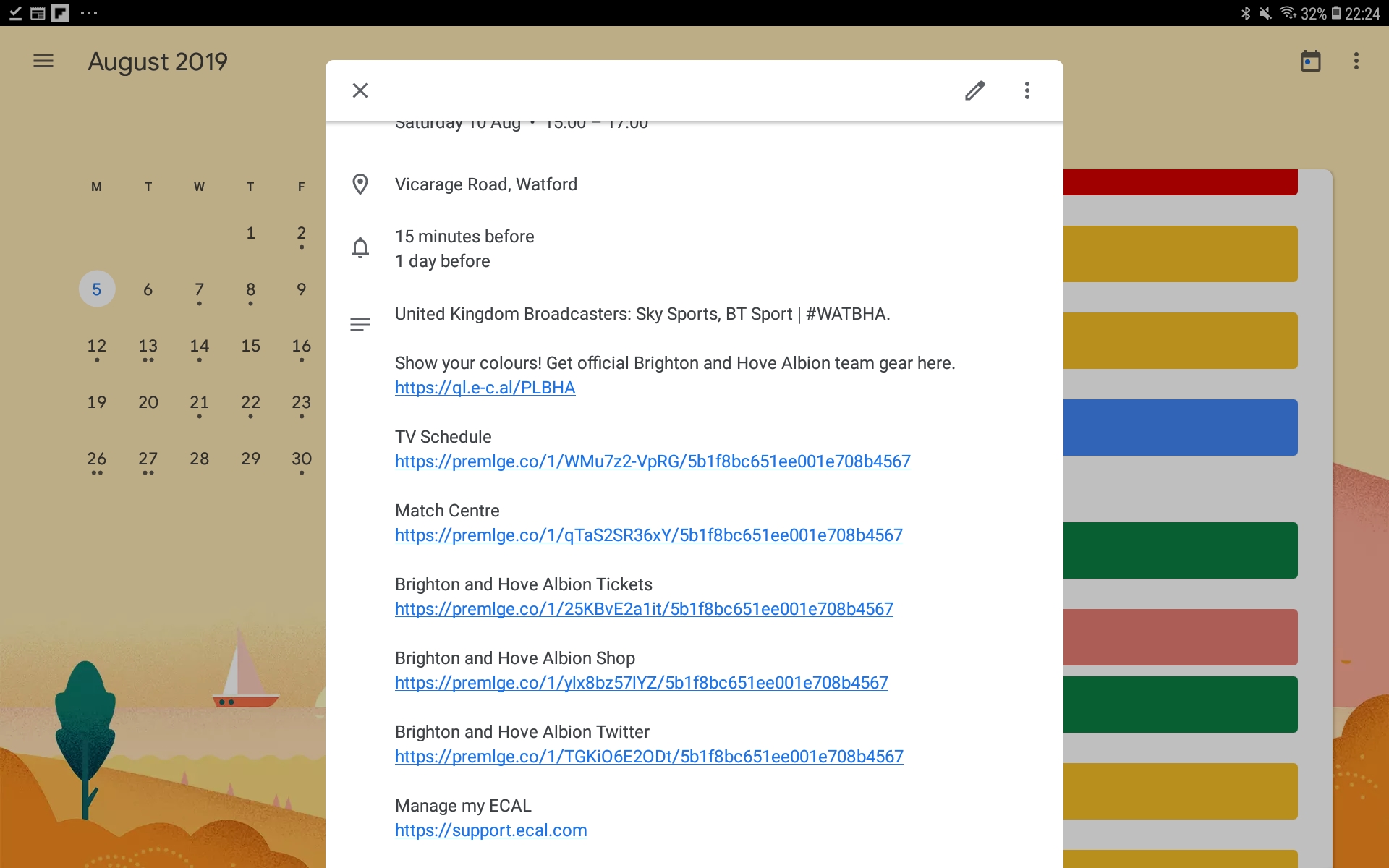This screenshot has width=1389, height=868.
Task: Tap the Flipboard notification icon
Action: (60, 13)
